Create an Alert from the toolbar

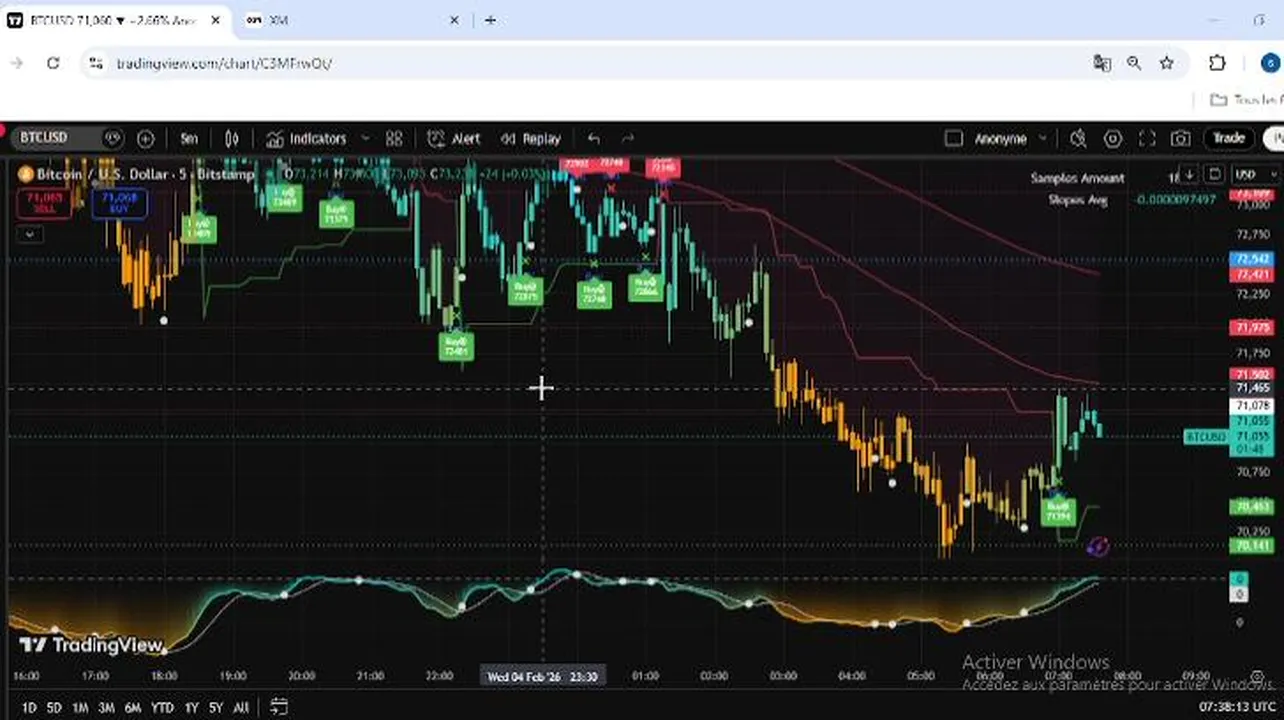[x=454, y=139]
